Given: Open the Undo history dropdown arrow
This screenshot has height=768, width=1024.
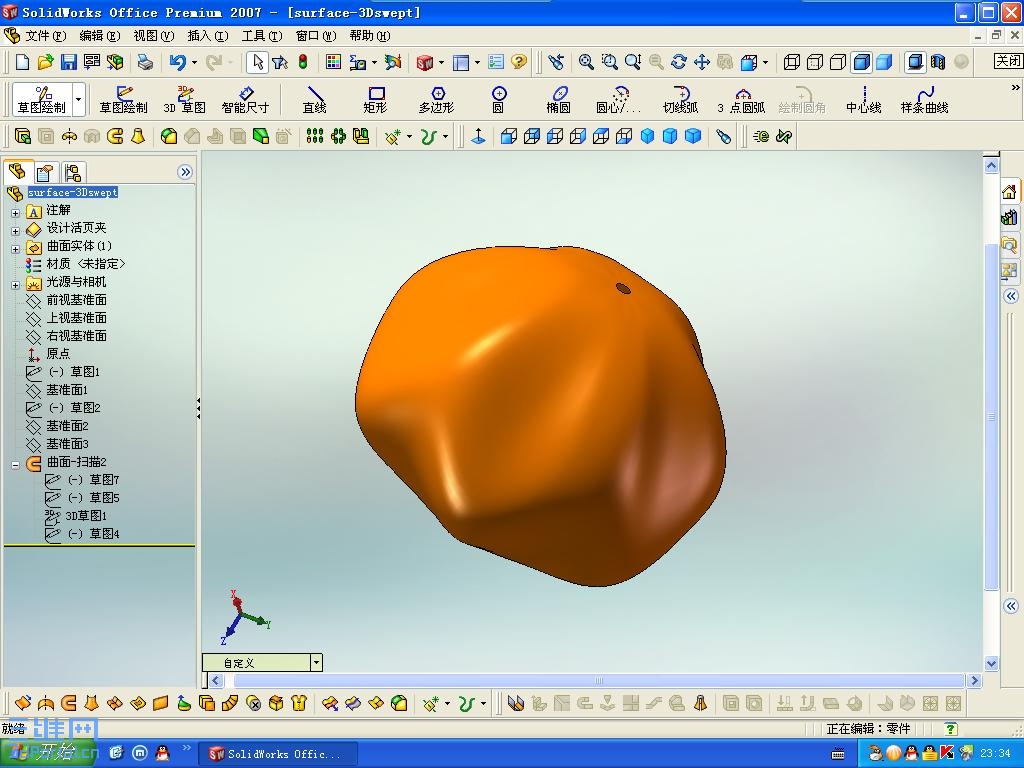Looking at the screenshot, I should click(194, 62).
